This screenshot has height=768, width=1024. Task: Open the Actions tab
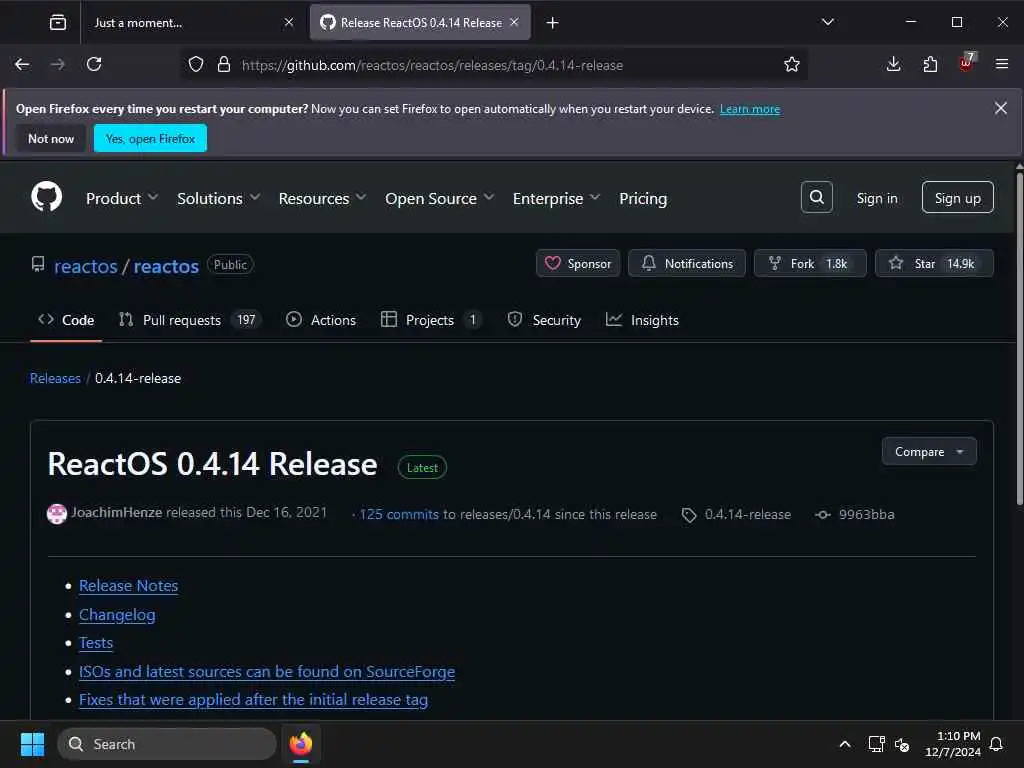(321, 320)
